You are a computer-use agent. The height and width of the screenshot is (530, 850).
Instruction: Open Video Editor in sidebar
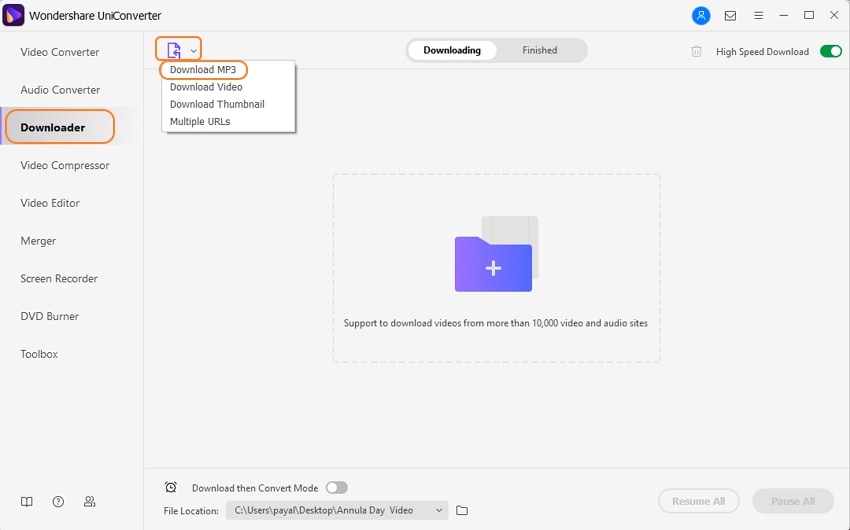pos(50,203)
